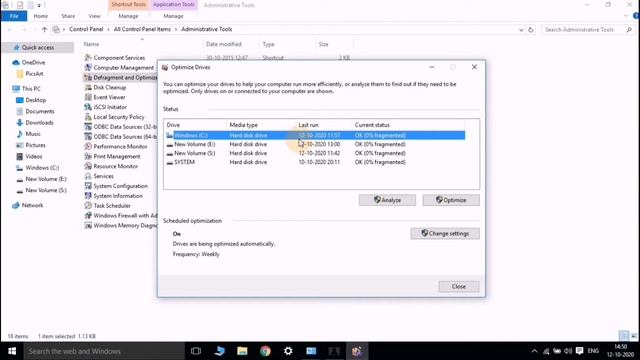Screen dimensions: 640x360
Task: Launch Chrome from the taskbar
Action: pos(265,351)
